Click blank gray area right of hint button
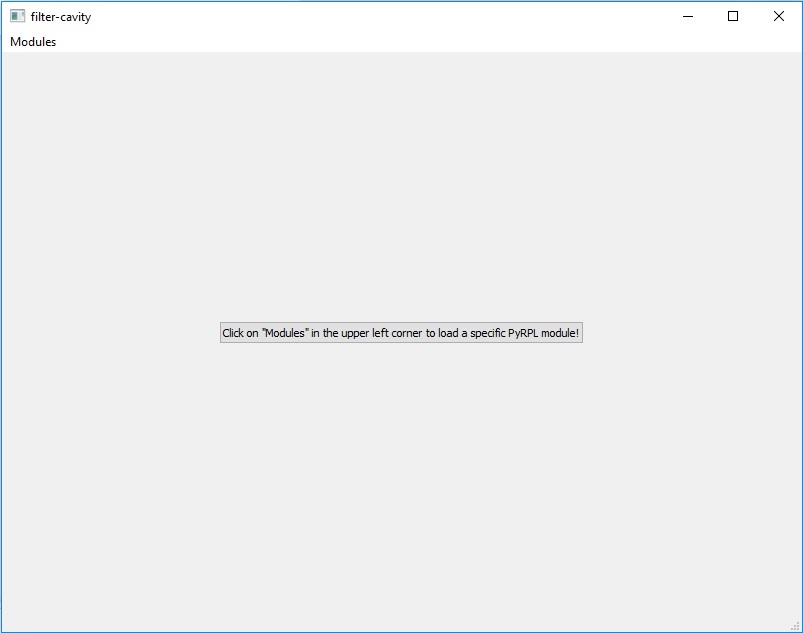Image resolution: width=803 pixels, height=633 pixels. [690, 333]
